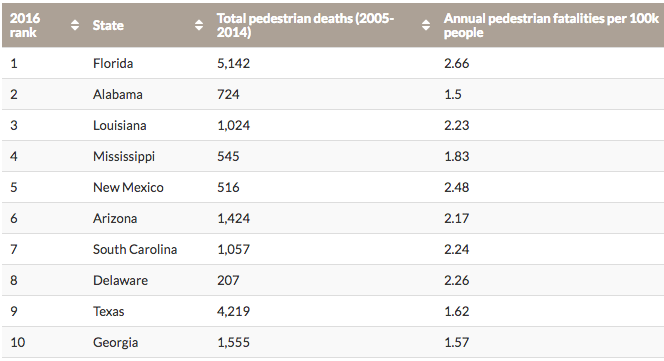Click Annual pedestrian fatalities per 100k header

551,25
